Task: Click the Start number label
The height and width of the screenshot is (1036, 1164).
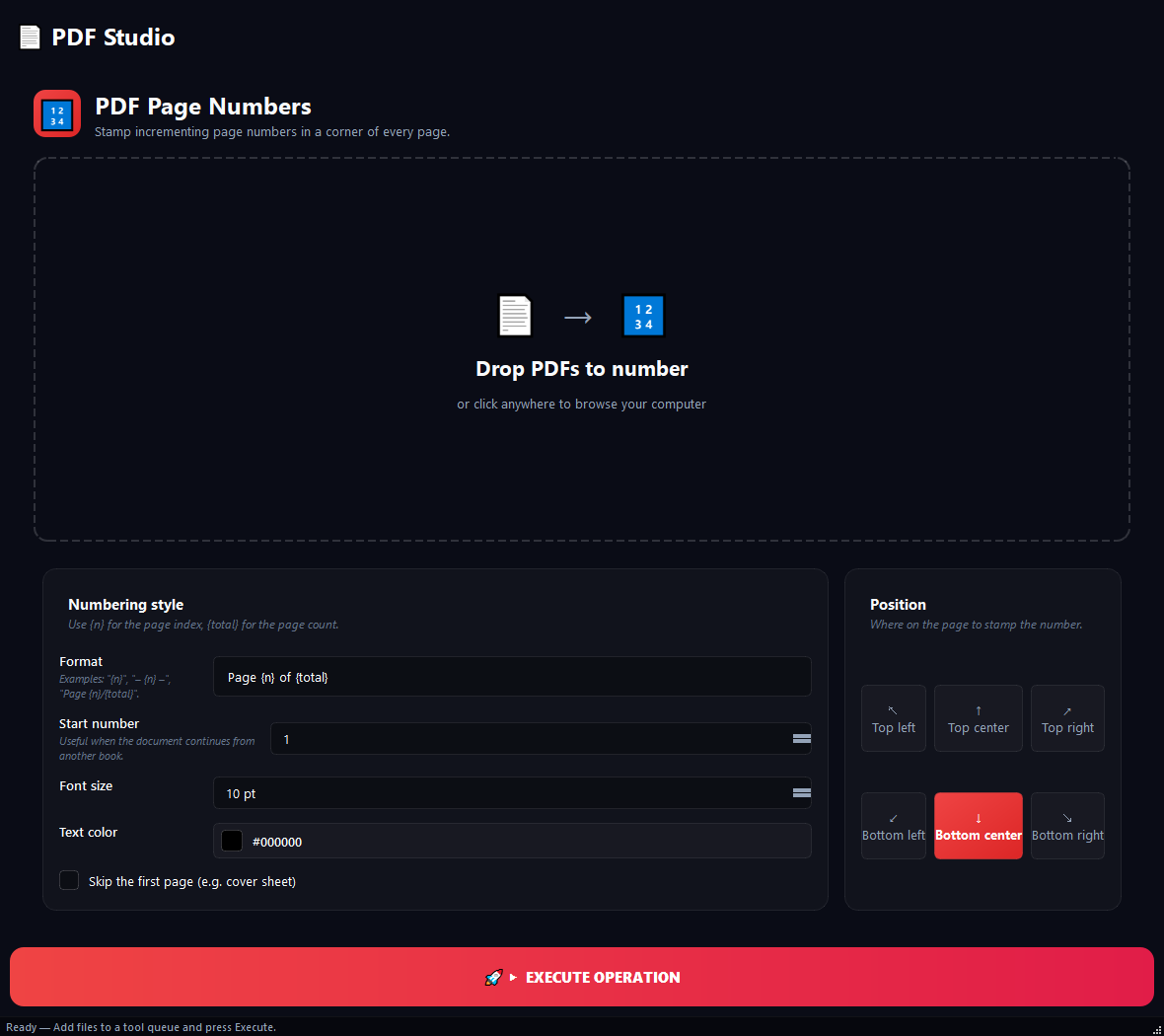Action: click(x=99, y=723)
